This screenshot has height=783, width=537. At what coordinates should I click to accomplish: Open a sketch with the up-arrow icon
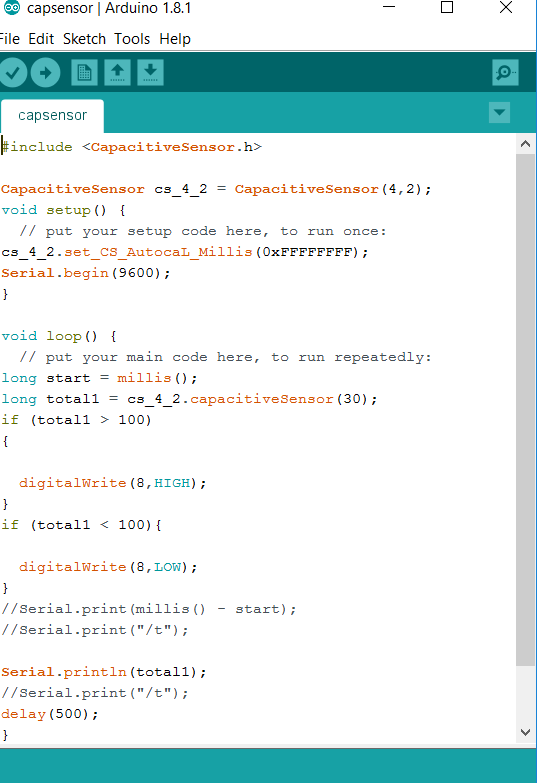click(x=117, y=73)
